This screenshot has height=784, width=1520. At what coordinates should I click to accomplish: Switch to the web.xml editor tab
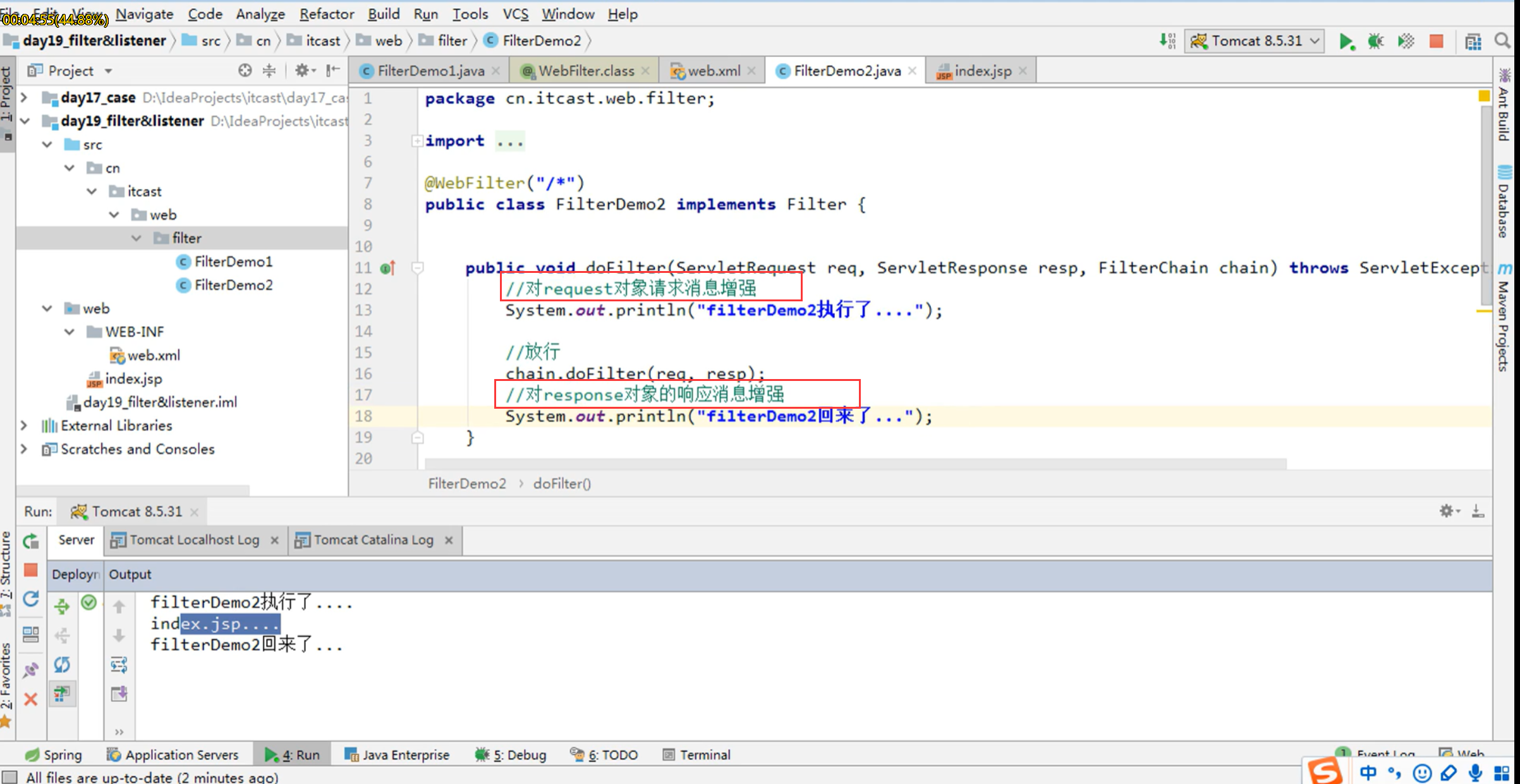[x=713, y=71]
